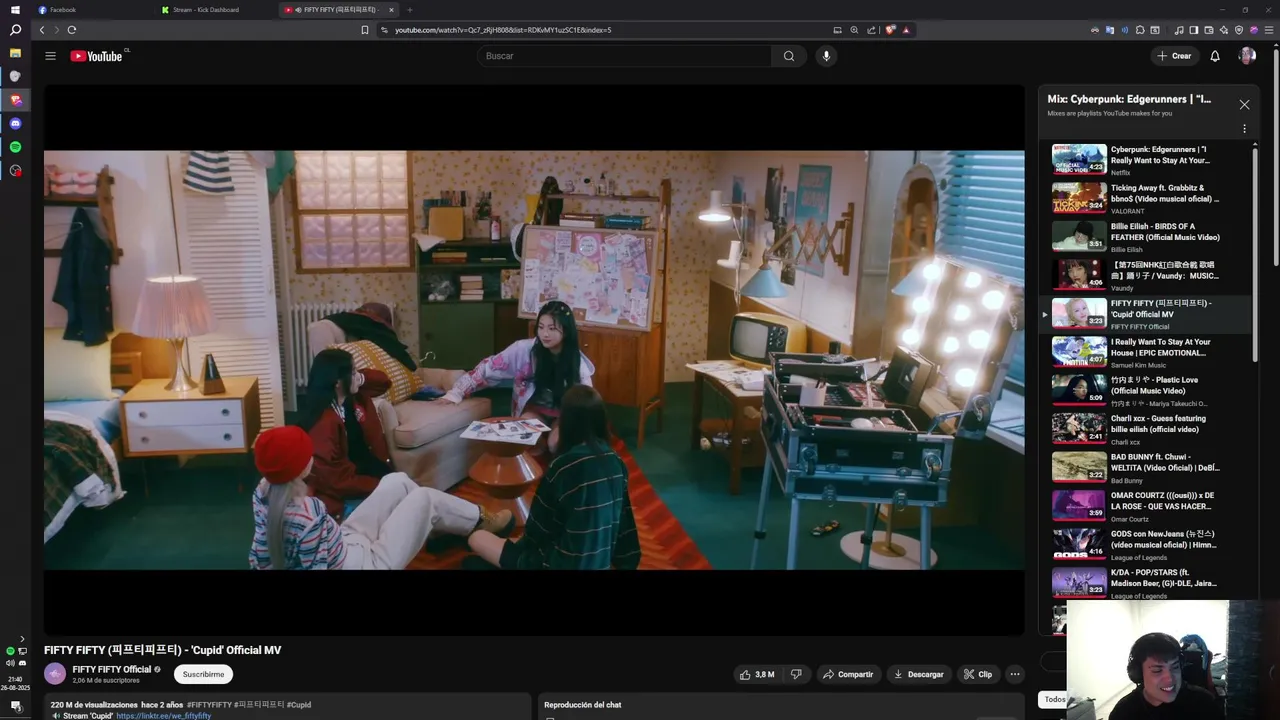The height and width of the screenshot is (720, 1280).
Task: Click Compartir to share the video
Action: coord(848,674)
